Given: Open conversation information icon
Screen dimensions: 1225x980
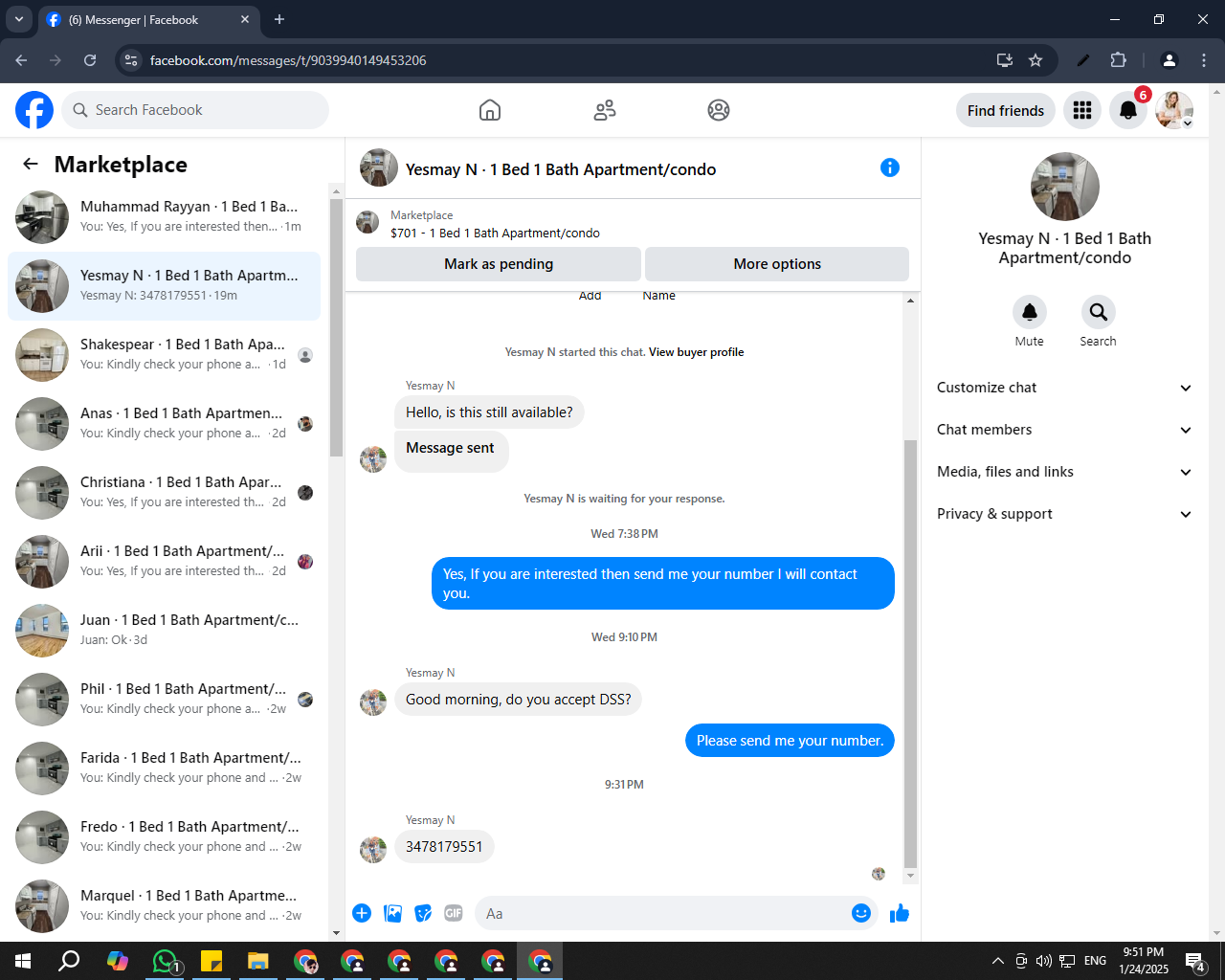Looking at the screenshot, I should click(x=890, y=167).
